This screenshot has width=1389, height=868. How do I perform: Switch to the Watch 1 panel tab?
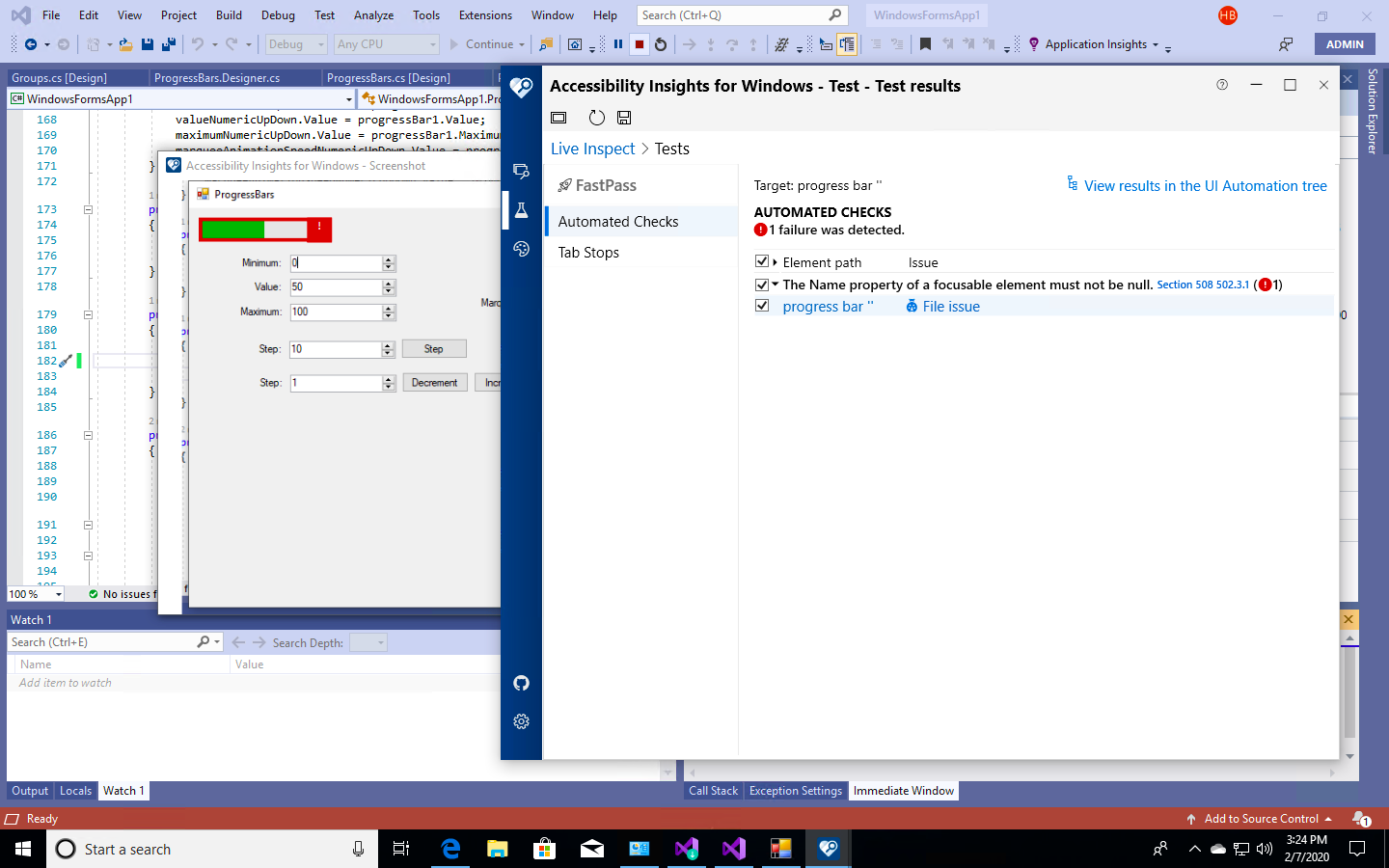coord(123,791)
